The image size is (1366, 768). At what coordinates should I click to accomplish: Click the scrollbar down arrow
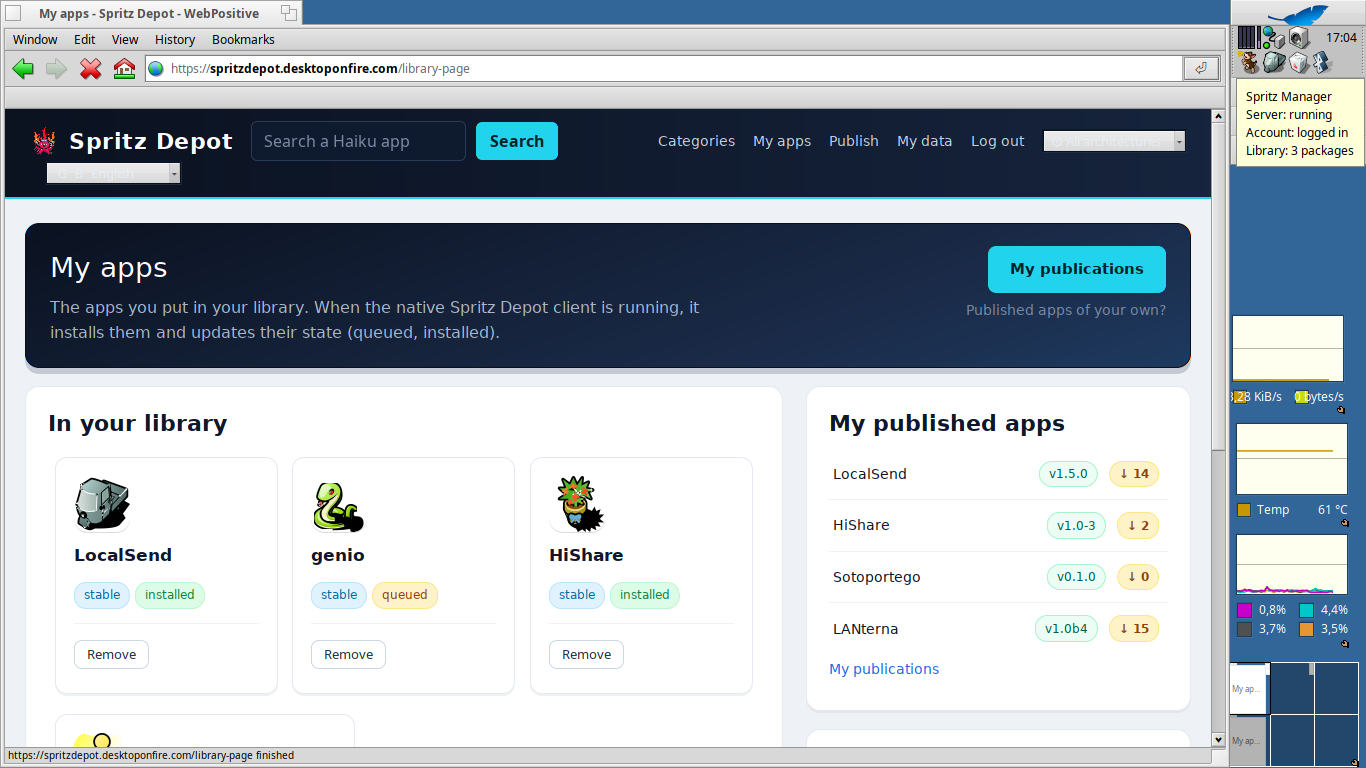pyautogui.click(x=1218, y=740)
